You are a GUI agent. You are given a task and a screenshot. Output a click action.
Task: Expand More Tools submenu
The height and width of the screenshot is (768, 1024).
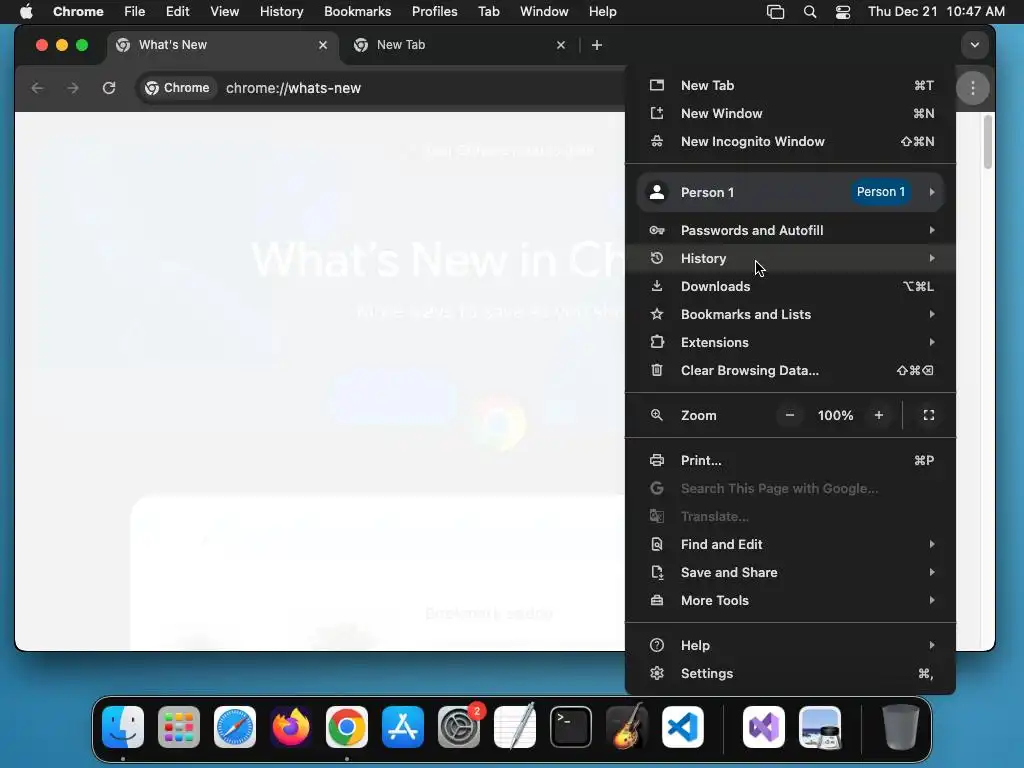[x=790, y=601]
